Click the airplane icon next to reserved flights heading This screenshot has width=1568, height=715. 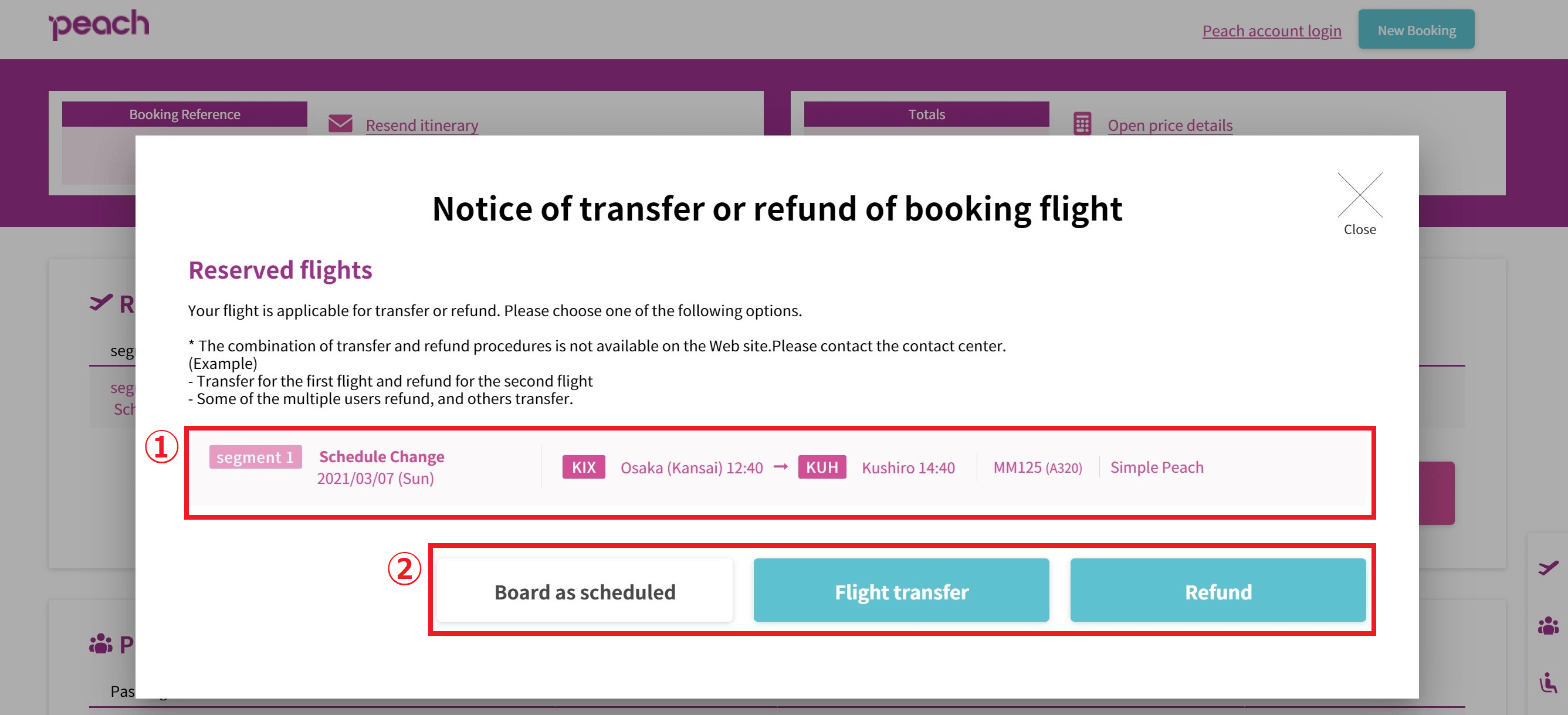pyautogui.click(x=101, y=302)
